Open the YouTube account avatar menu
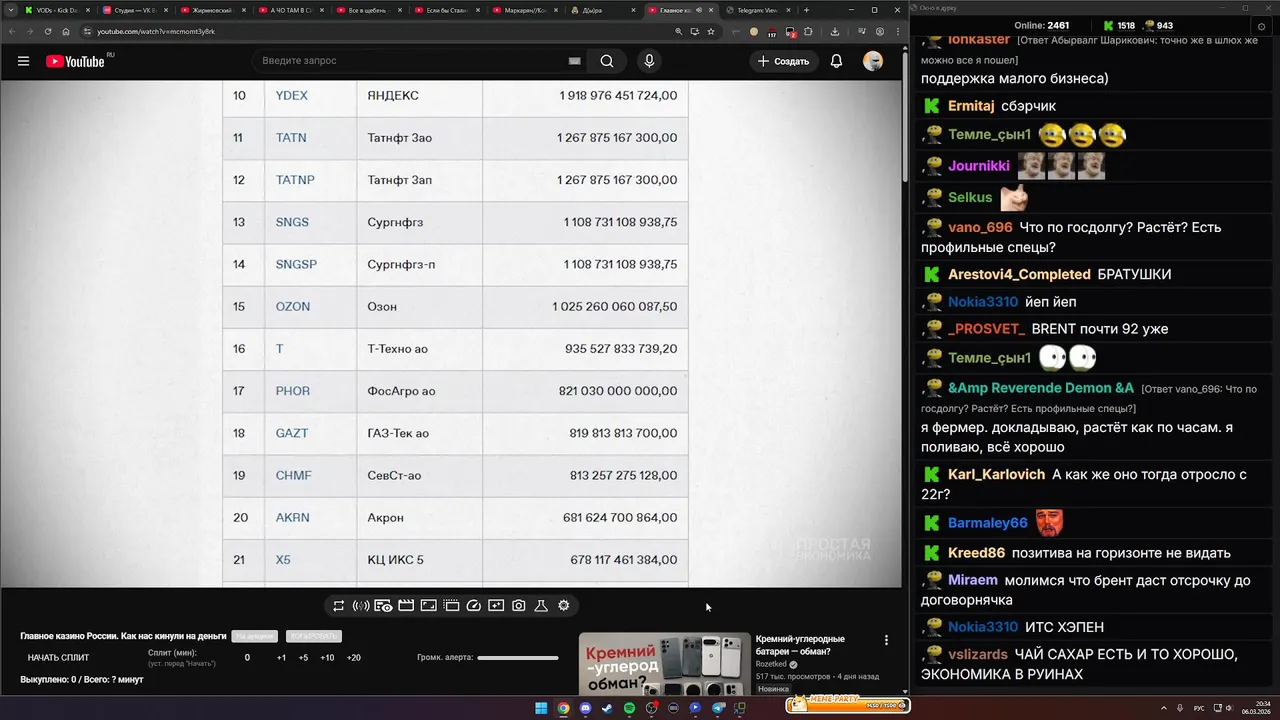 tap(873, 61)
